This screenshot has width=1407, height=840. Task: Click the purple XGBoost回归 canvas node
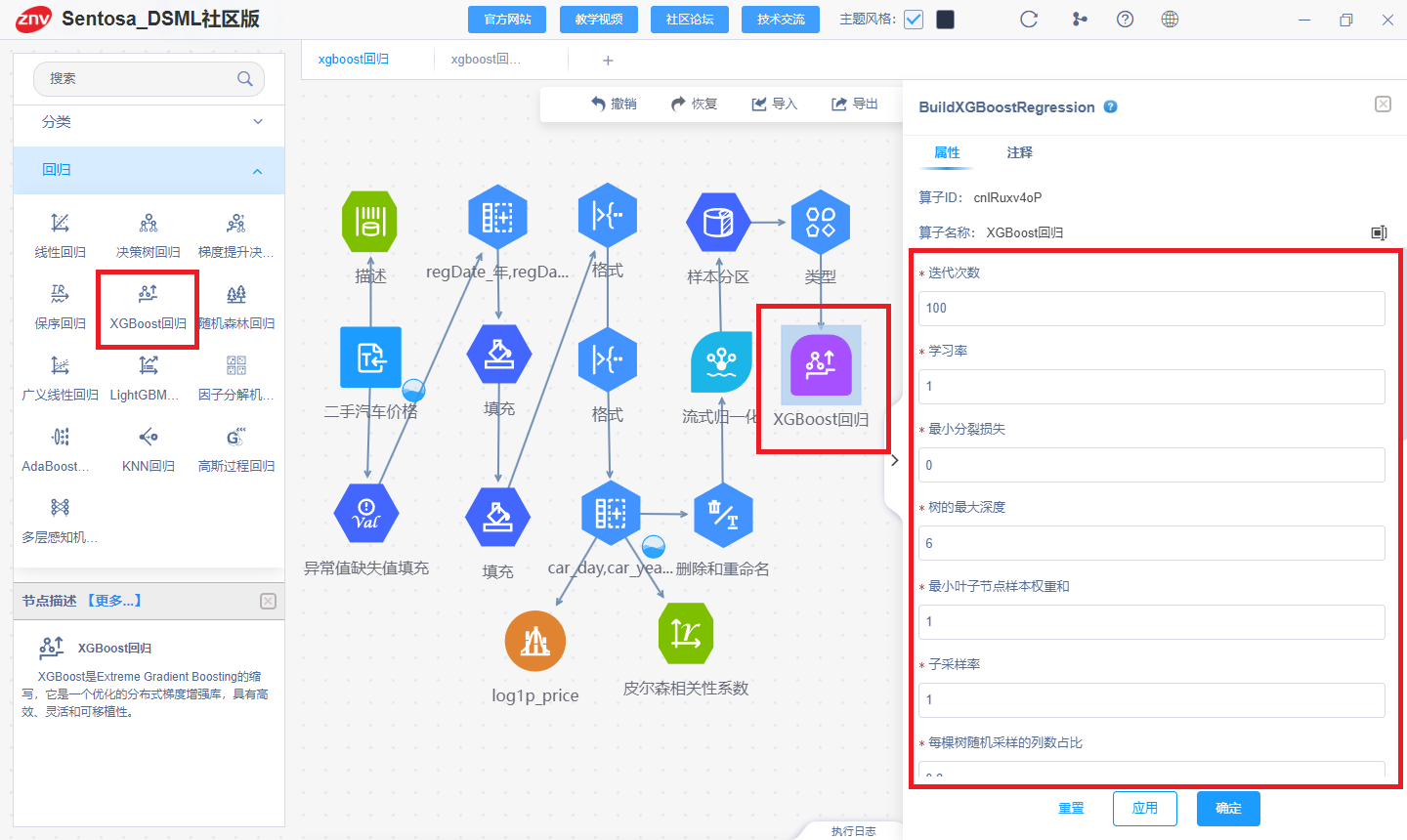tap(821, 364)
